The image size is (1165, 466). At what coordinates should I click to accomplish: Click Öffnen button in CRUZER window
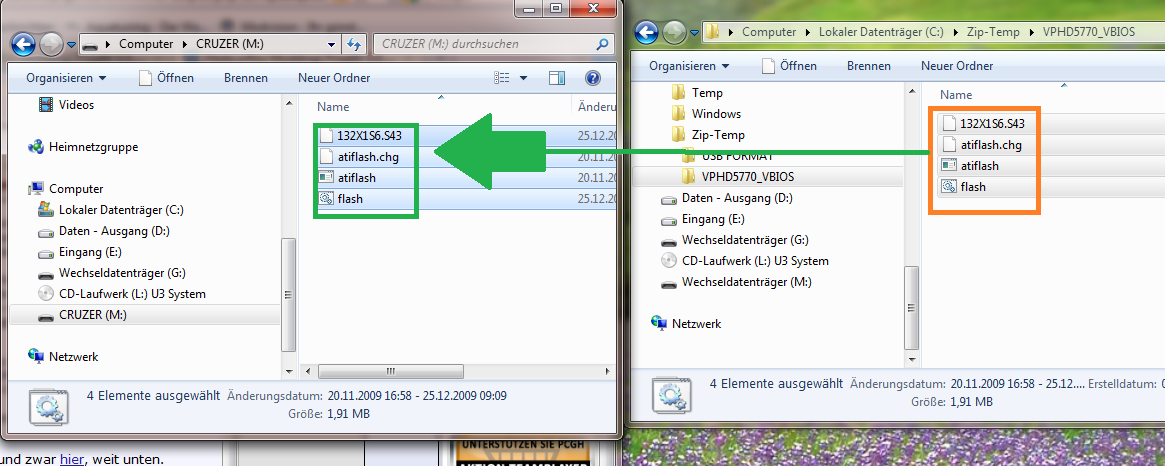click(x=166, y=78)
